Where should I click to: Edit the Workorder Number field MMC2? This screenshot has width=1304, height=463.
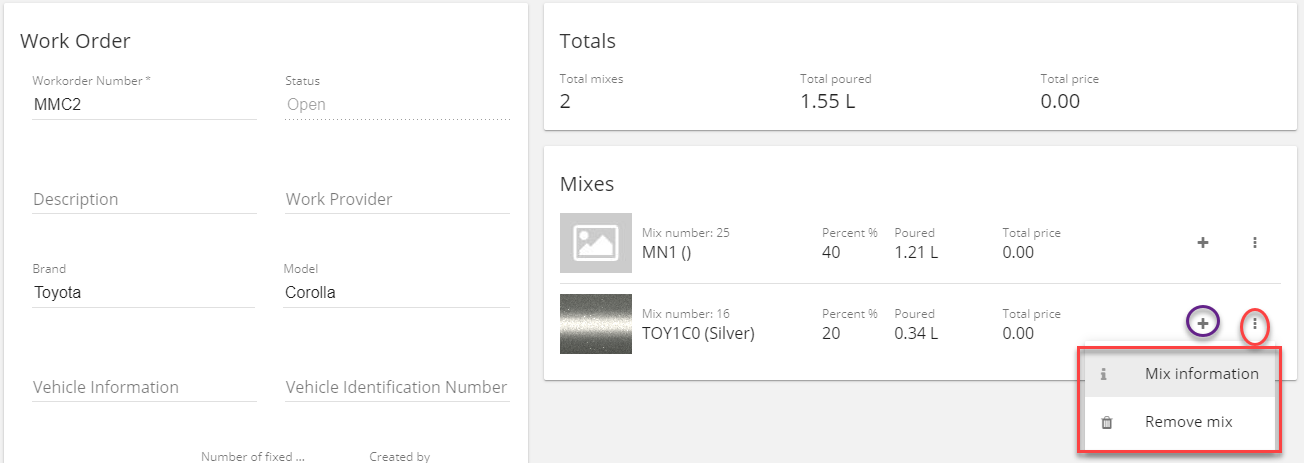(144, 104)
